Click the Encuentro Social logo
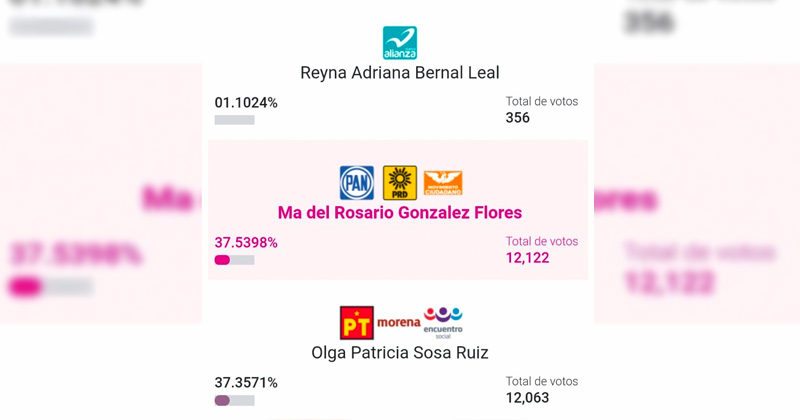This screenshot has height=420, width=800. 443,322
